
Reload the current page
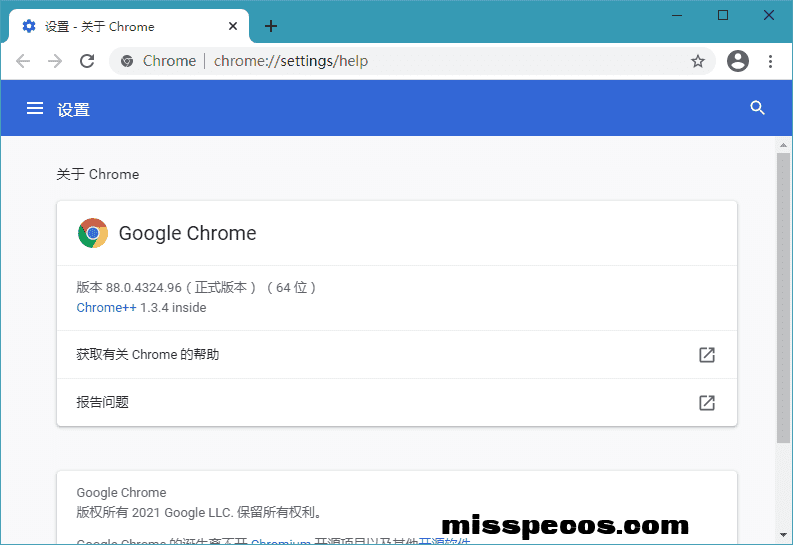(87, 61)
